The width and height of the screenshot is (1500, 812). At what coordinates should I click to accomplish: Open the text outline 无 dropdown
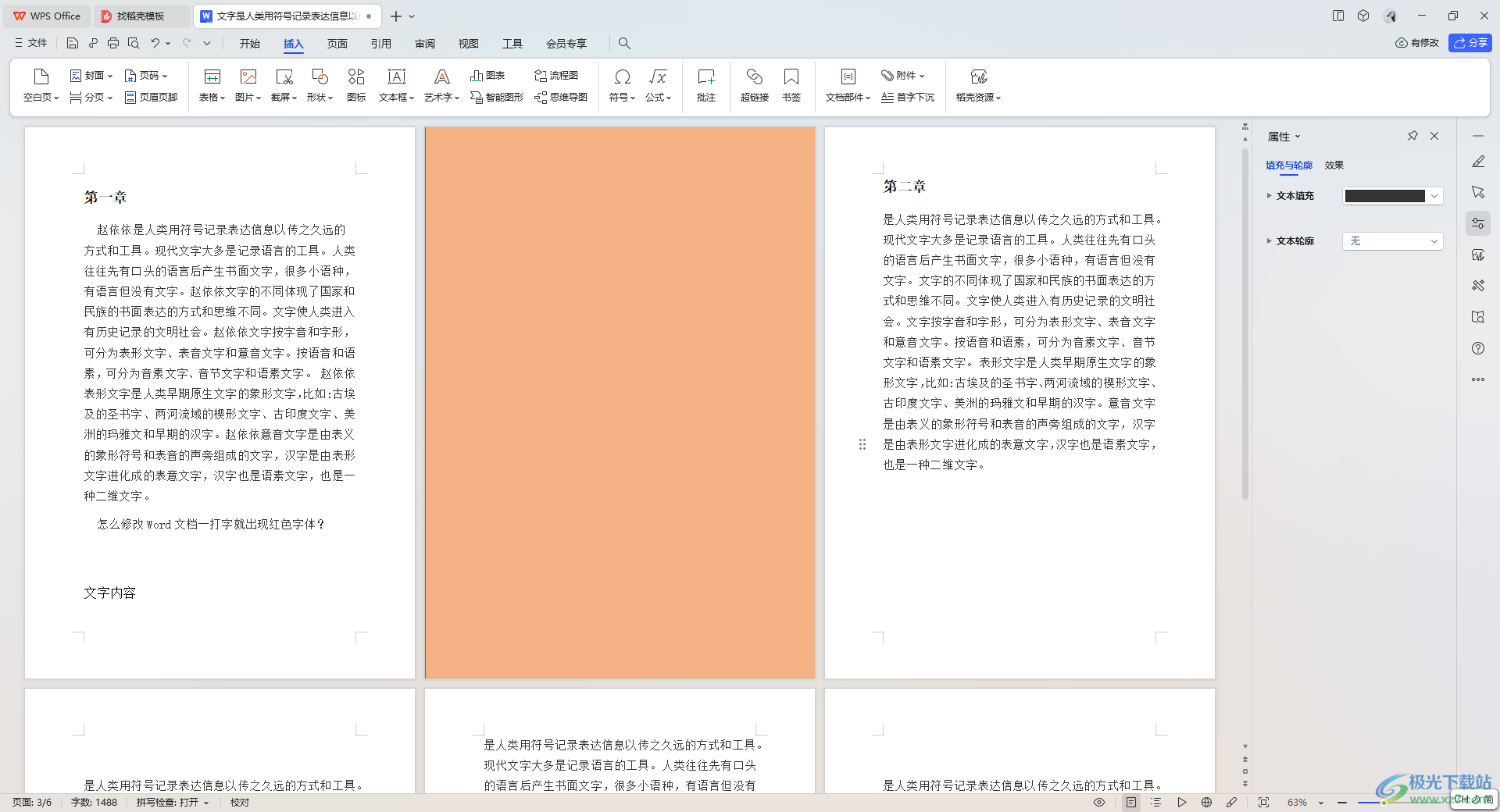click(1392, 241)
